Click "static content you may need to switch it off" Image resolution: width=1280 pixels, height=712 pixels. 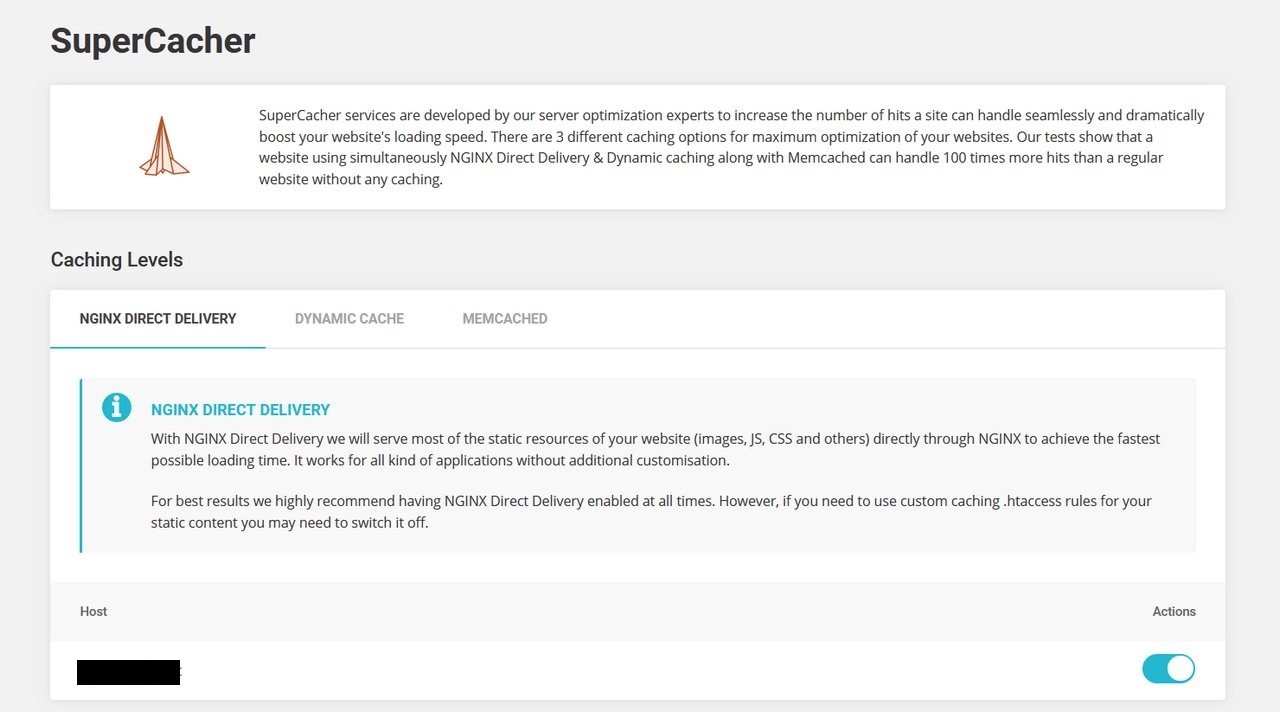click(x=289, y=523)
